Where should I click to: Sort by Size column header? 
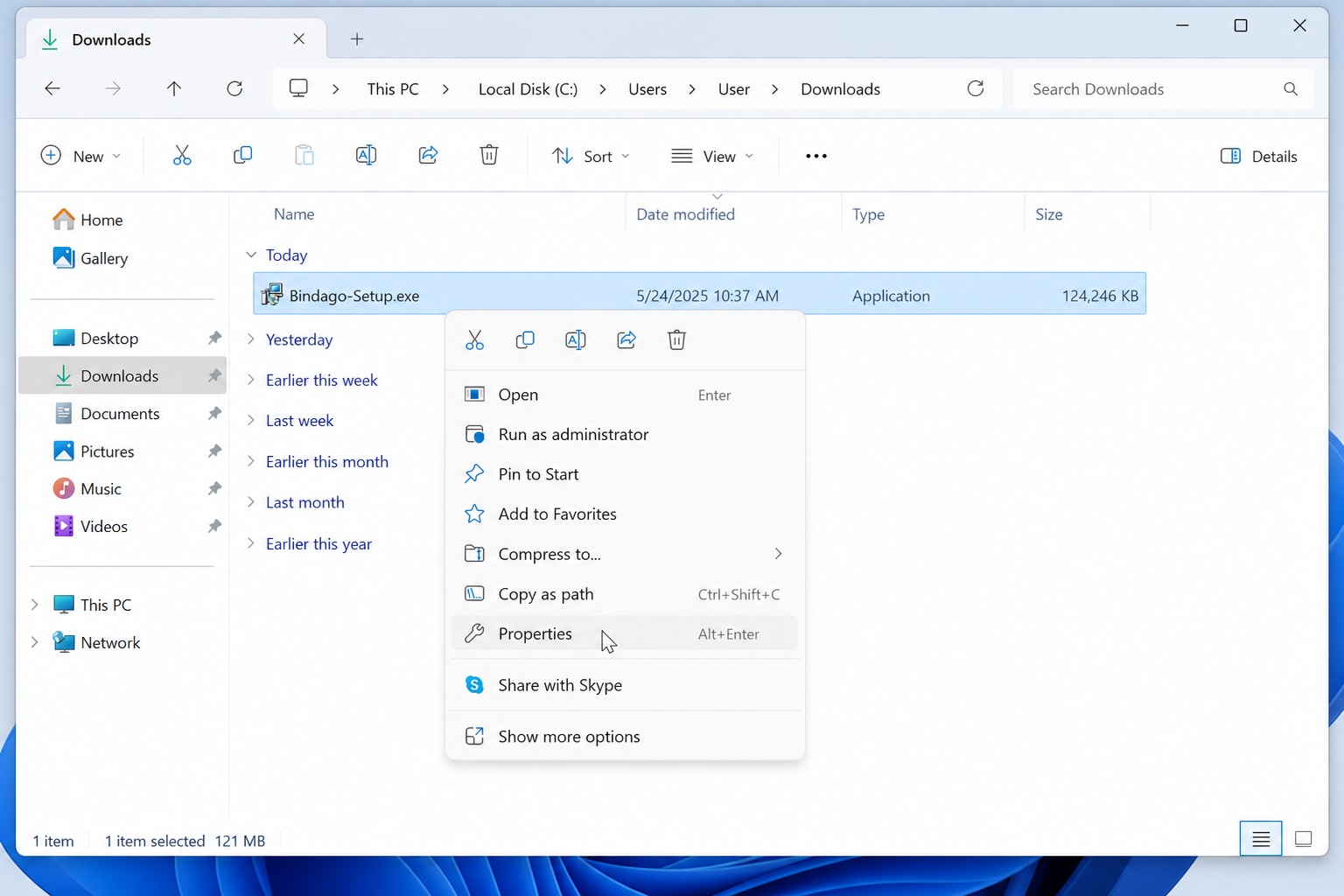click(1087, 213)
